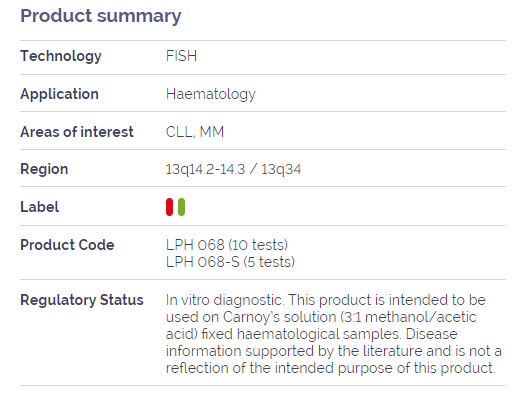The image size is (526, 398).
Task: Click LPH 068-S (5 tests) product code
Action: coord(230,262)
